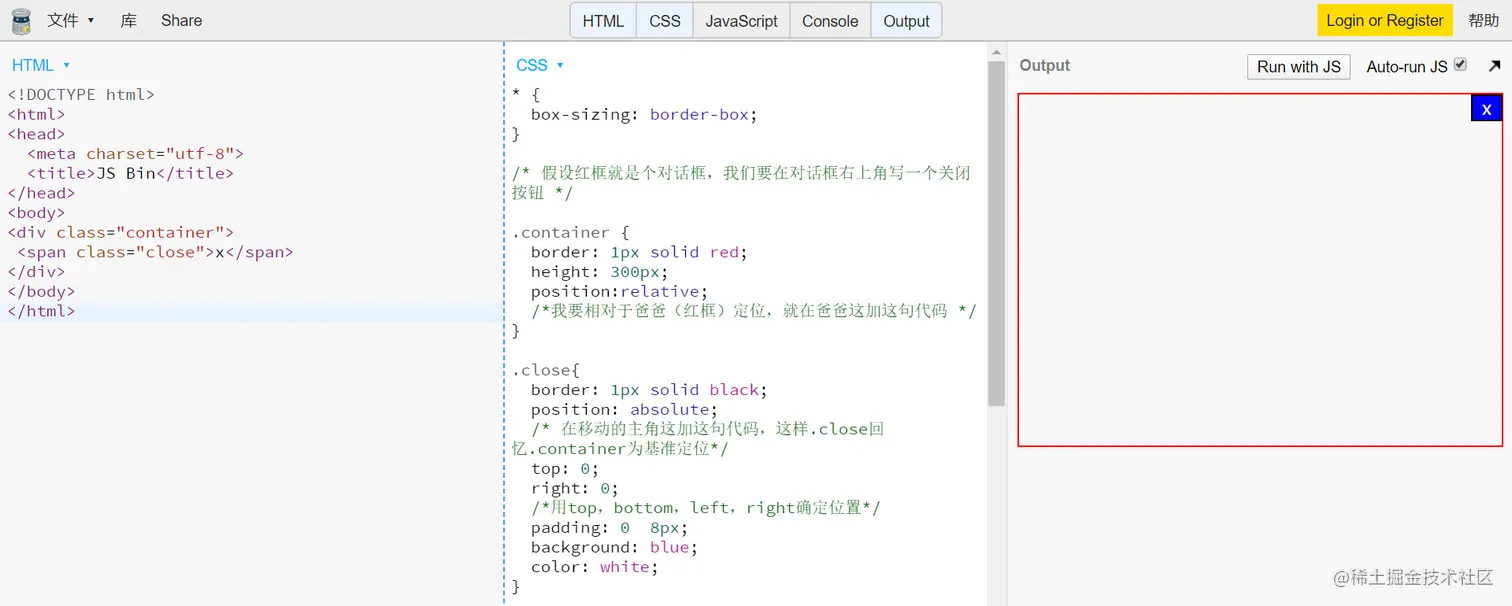
Task: Click the box-sizing: border-box line
Action: pyautogui.click(x=644, y=114)
